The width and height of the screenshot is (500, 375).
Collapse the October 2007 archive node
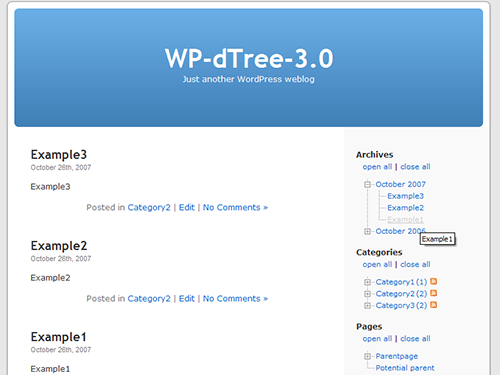[367, 184]
